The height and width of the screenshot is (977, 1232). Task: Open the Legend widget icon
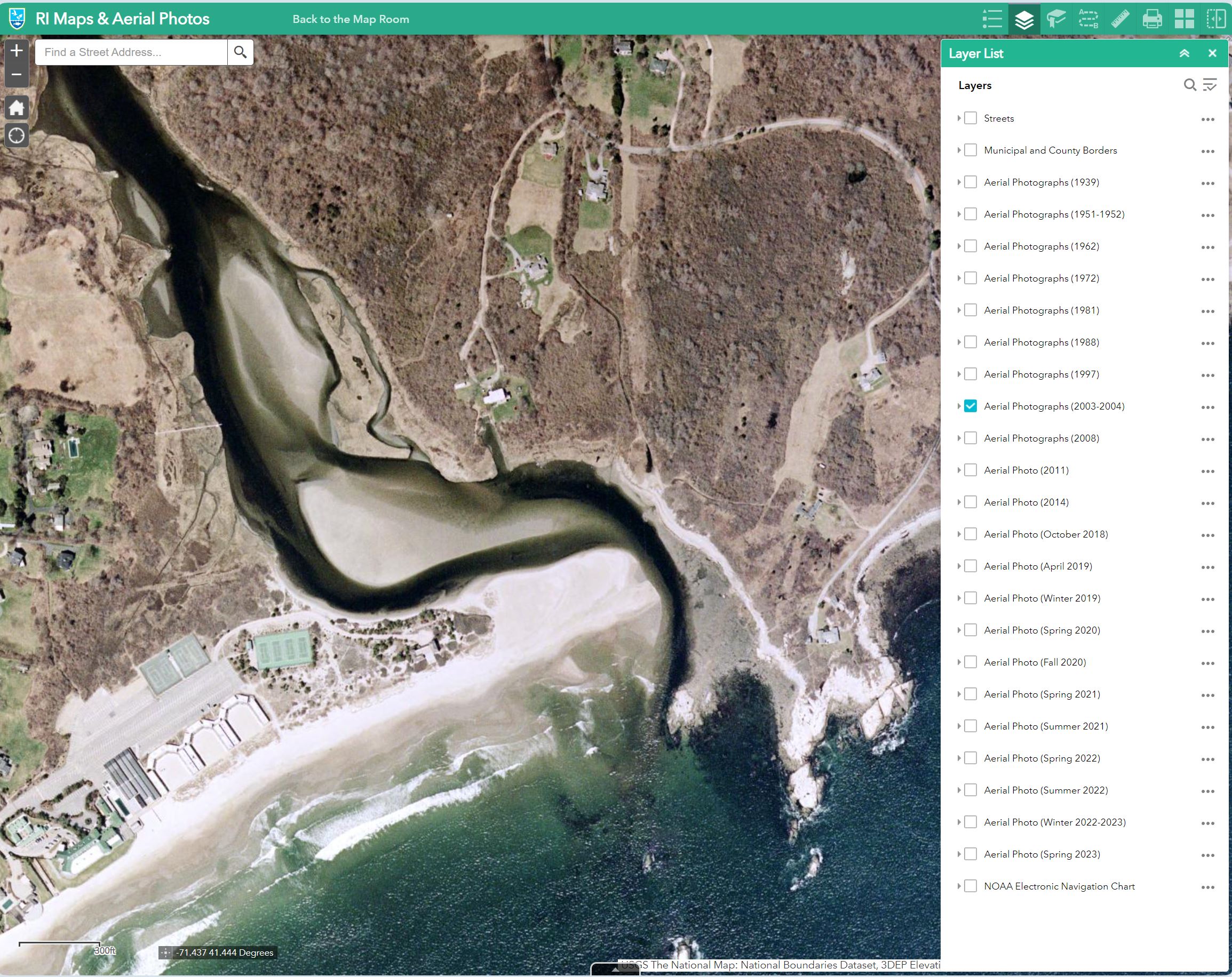pos(992,19)
